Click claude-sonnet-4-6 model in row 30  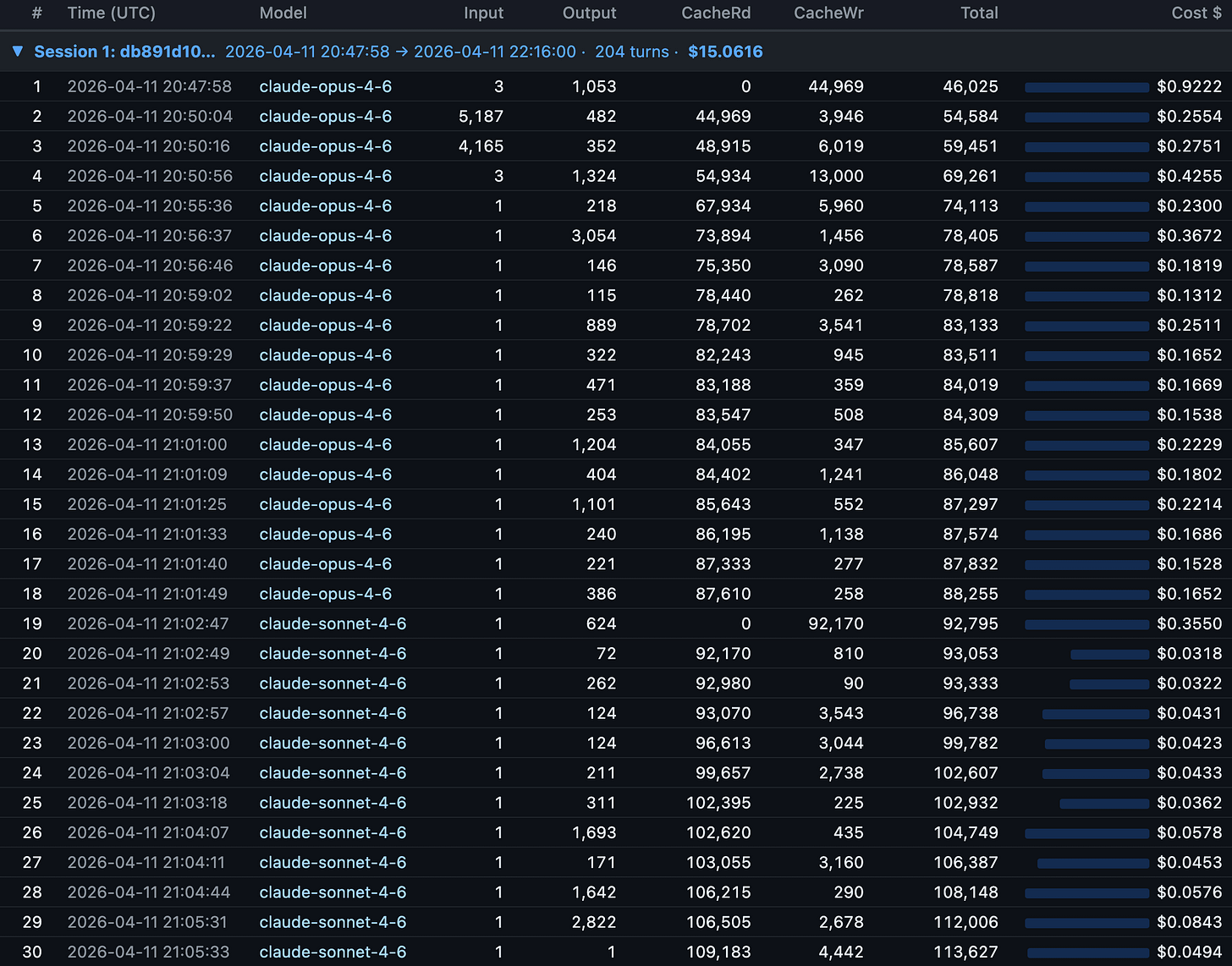point(333,952)
